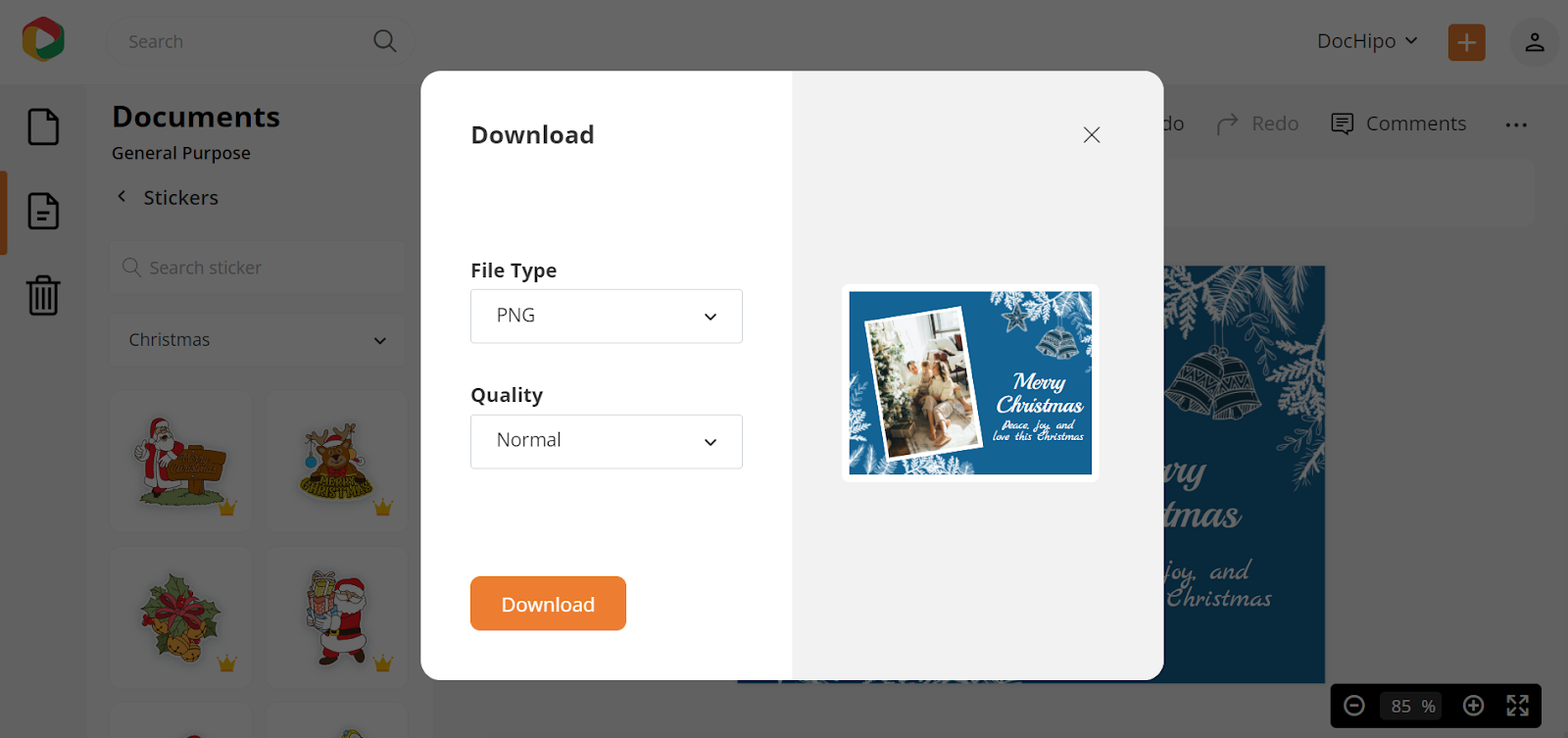The height and width of the screenshot is (738, 1568).
Task: Expand the Christmas sticker category dropdown
Action: [258, 340]
